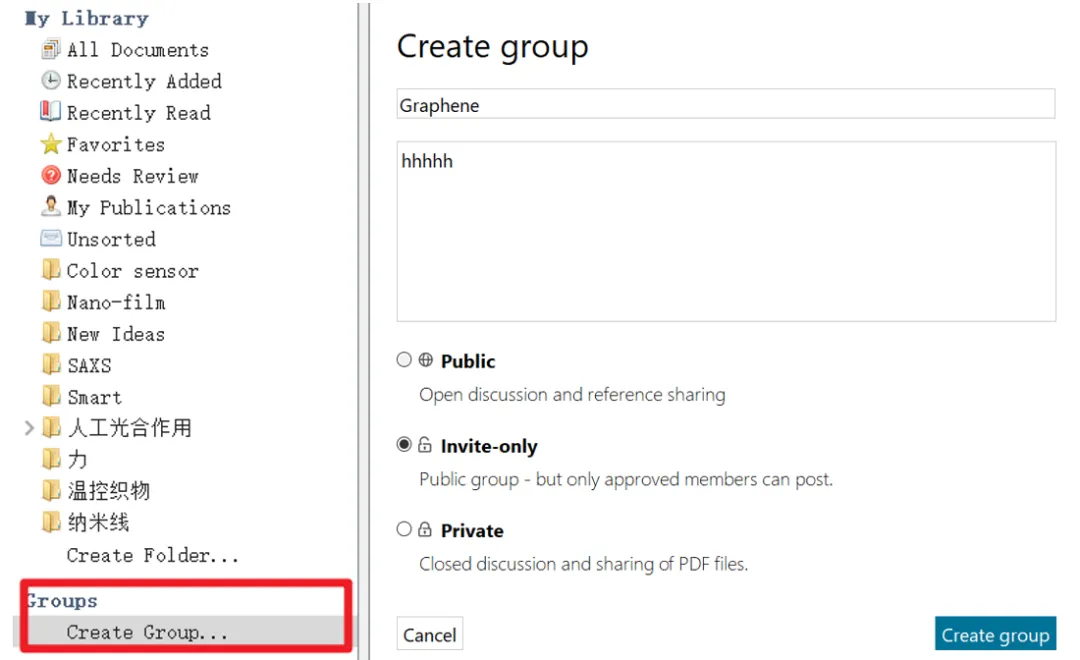Expand the 人工光合作用 folder arrow

(29, 428)
